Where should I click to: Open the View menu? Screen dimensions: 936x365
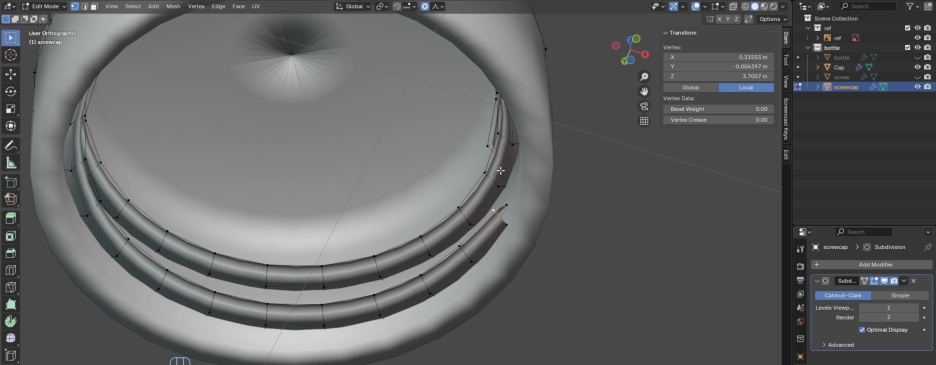pos(112,6)
